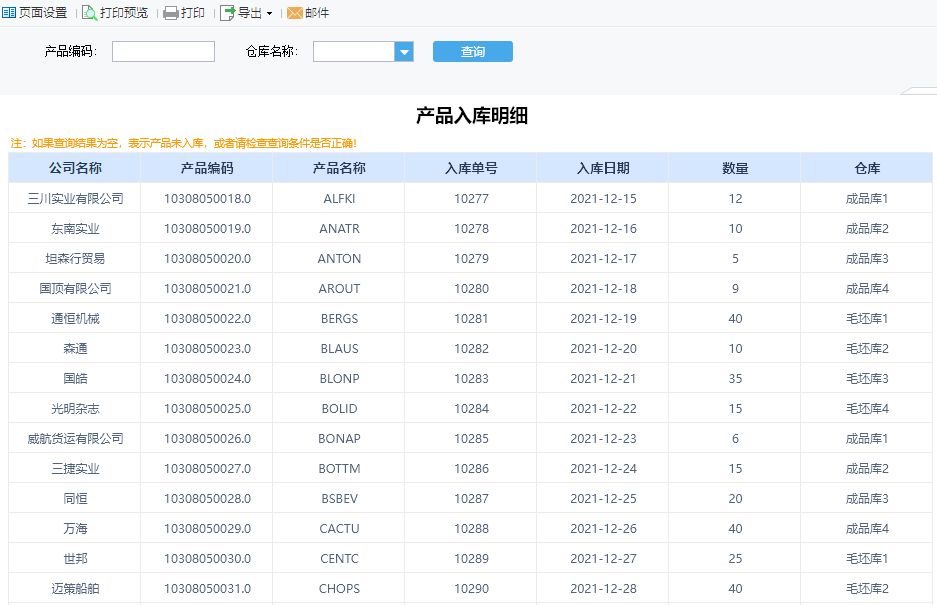
Task: Select the 公司名称 column header
Action: coord(75,168)
